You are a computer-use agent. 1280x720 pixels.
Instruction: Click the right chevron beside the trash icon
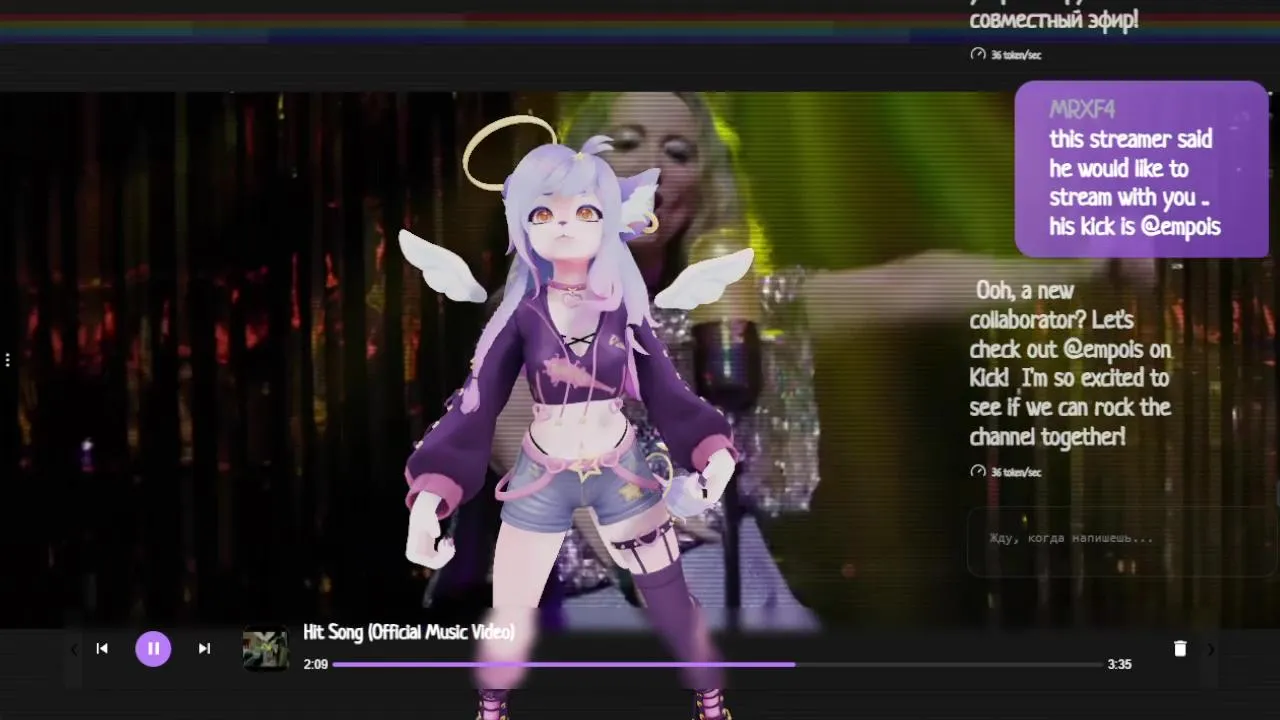click(x=1211, y=650)
